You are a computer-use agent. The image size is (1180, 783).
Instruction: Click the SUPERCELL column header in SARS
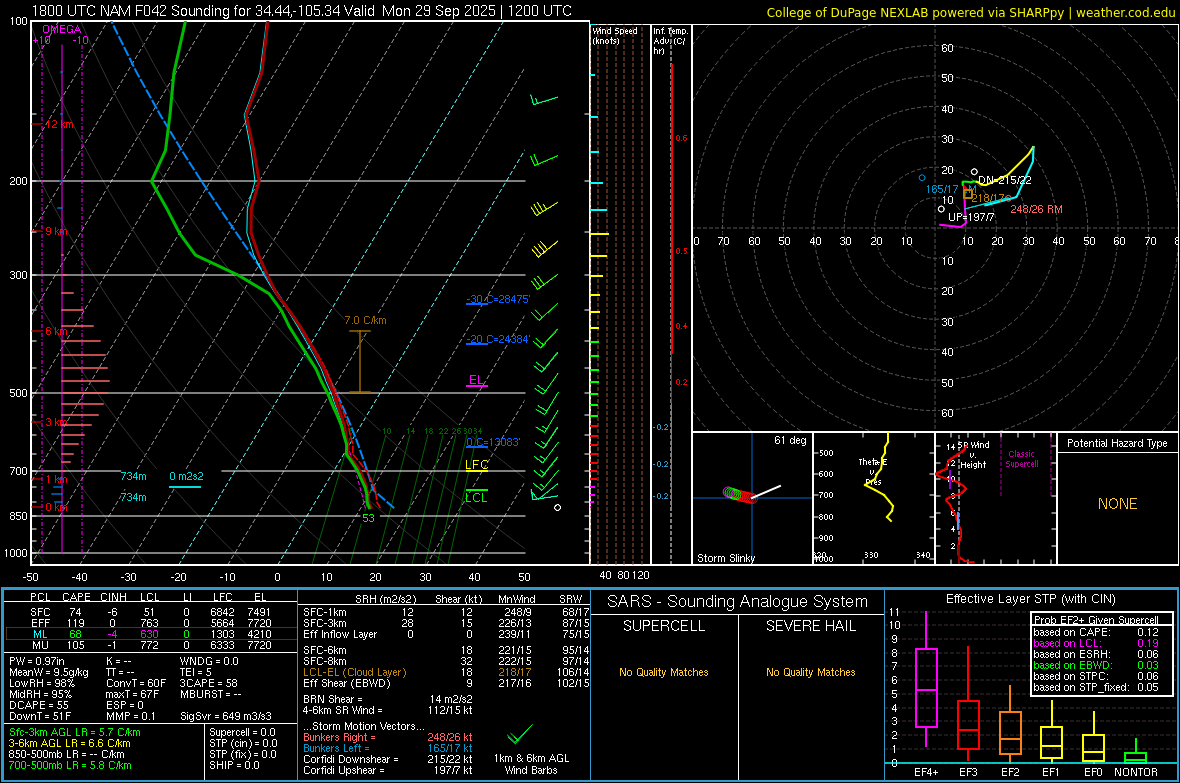664,626
